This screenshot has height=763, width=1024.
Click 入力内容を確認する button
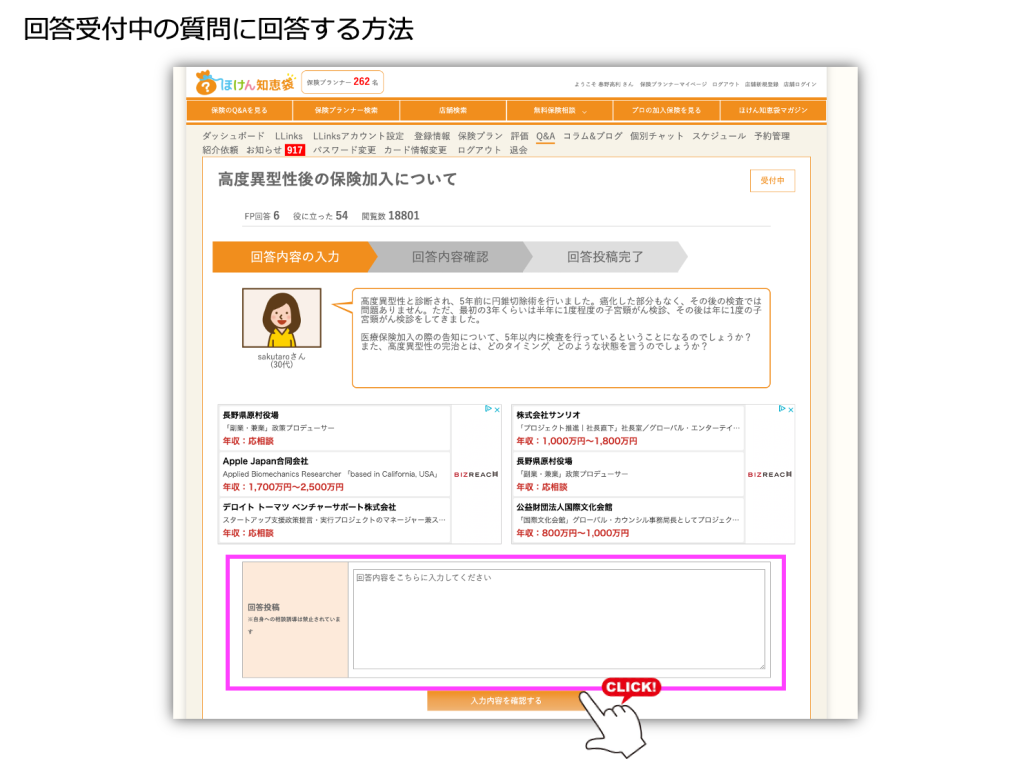[506, 700]
